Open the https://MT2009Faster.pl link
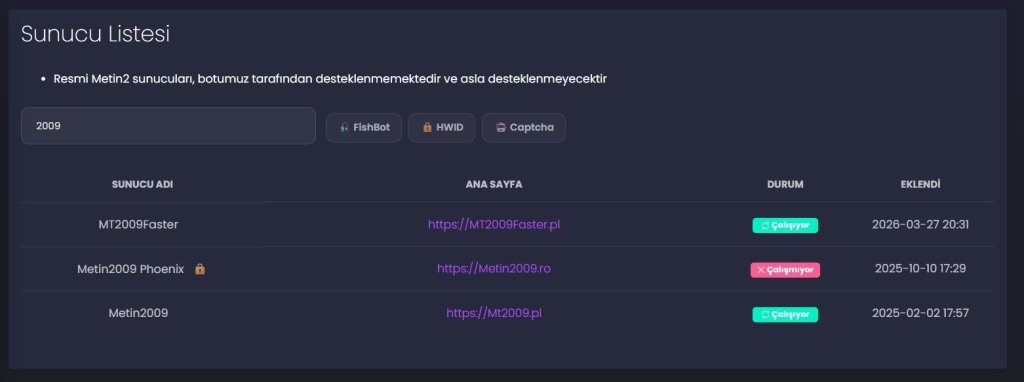Image resolution: width=1024 pixels, height=382 pixels. [494, 225]
